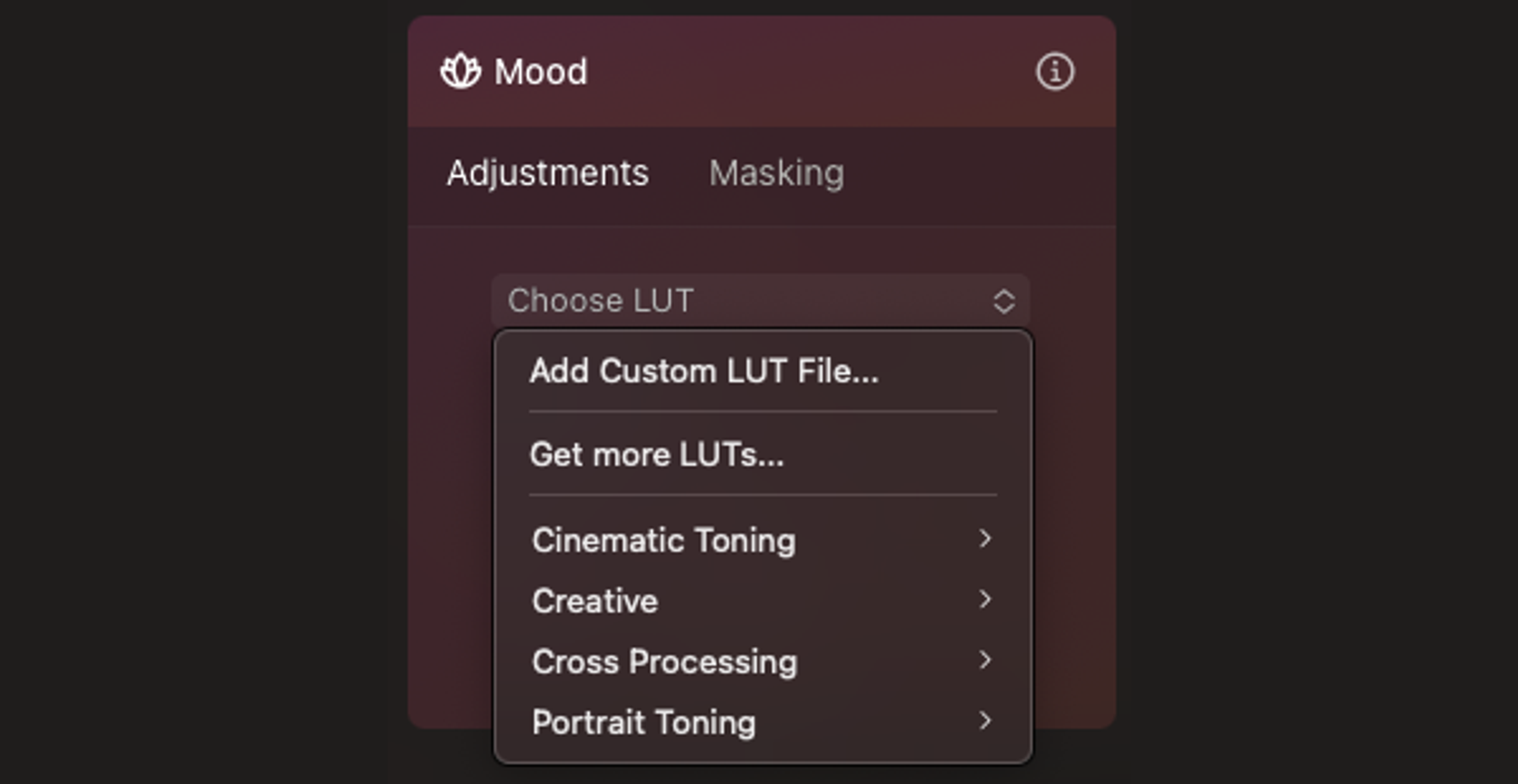Choose Get more LUTs menu entry
This screenshot has width=1518, height=784.
coord(657,454)
